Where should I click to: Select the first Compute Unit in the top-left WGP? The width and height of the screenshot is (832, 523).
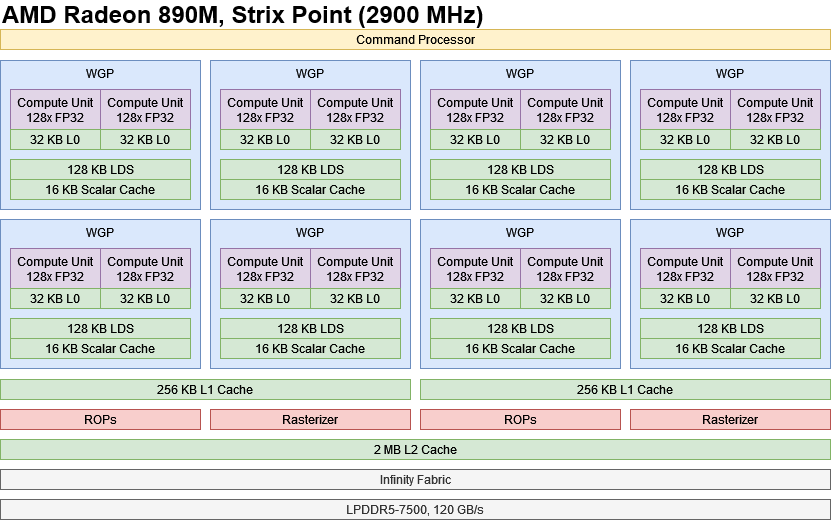pos(56,110)
